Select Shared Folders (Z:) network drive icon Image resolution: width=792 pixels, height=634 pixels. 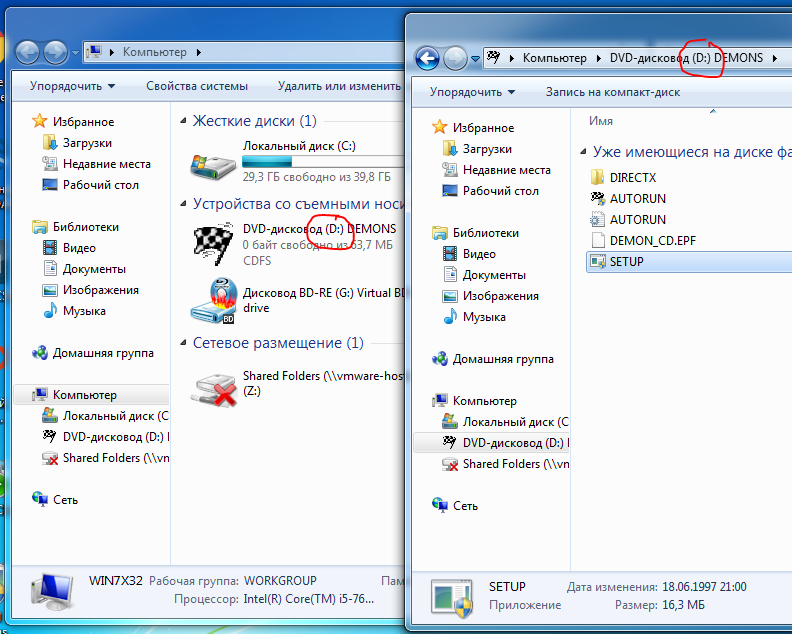tap(214, 390)
